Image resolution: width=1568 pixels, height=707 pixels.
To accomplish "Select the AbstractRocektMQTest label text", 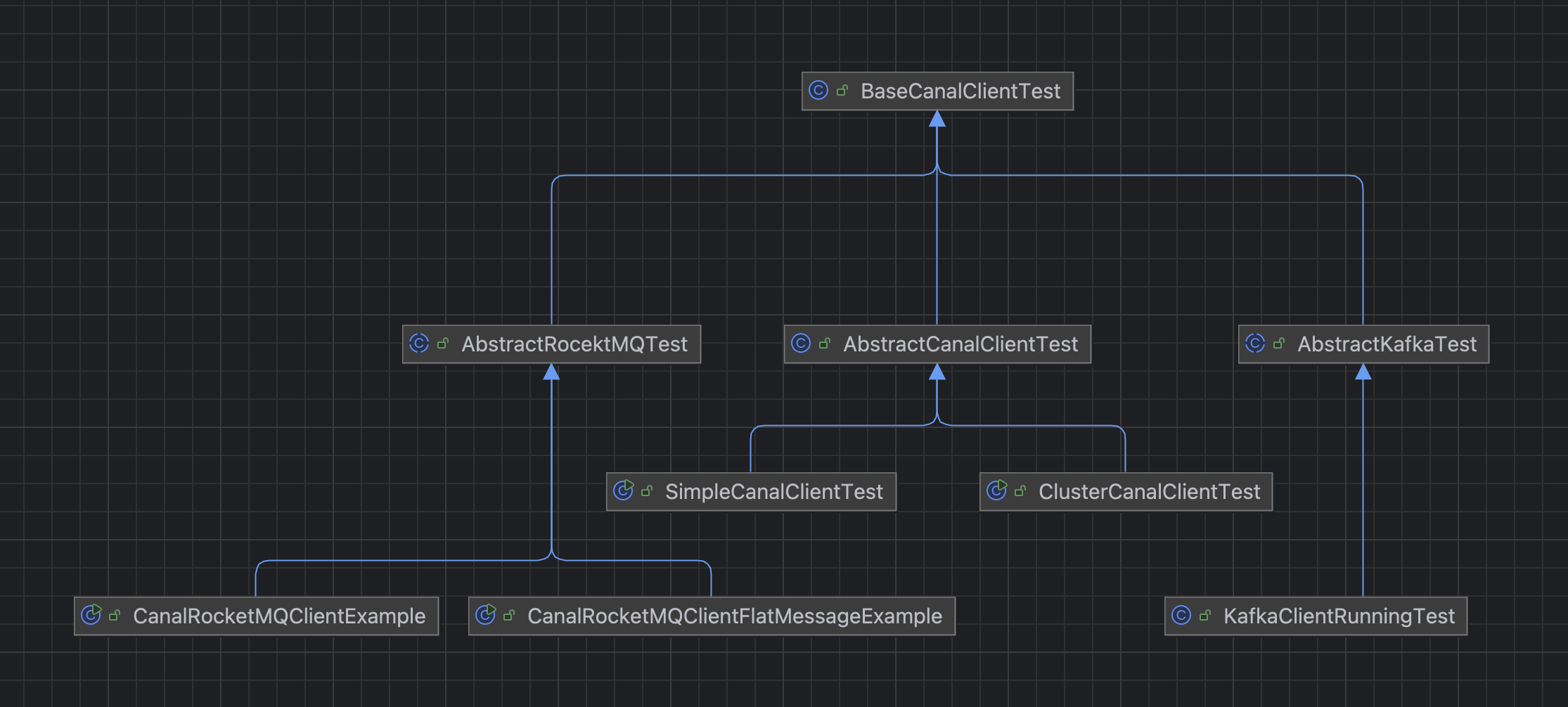I will coord(574,344).
